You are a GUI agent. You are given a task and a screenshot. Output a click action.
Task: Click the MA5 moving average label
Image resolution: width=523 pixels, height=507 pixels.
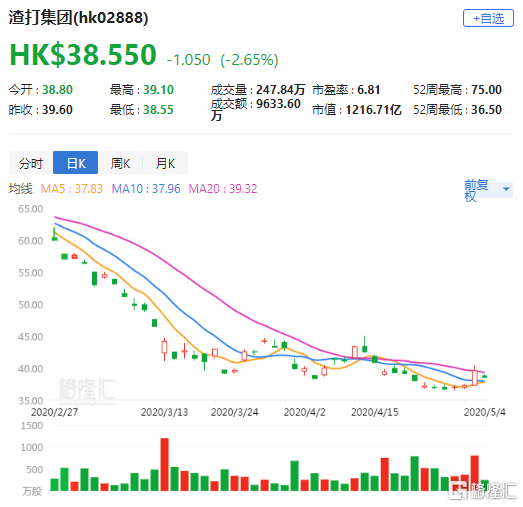72,189
